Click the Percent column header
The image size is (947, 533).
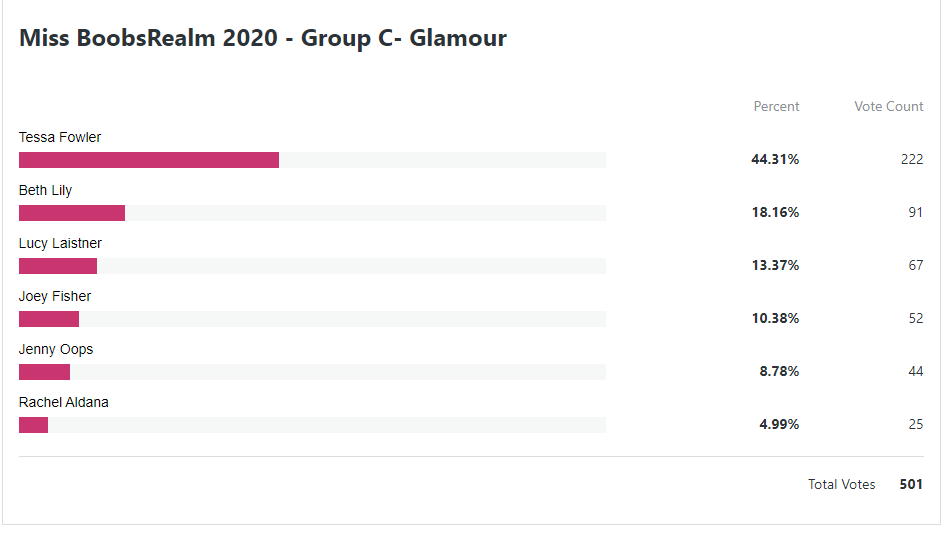(776, 107)
